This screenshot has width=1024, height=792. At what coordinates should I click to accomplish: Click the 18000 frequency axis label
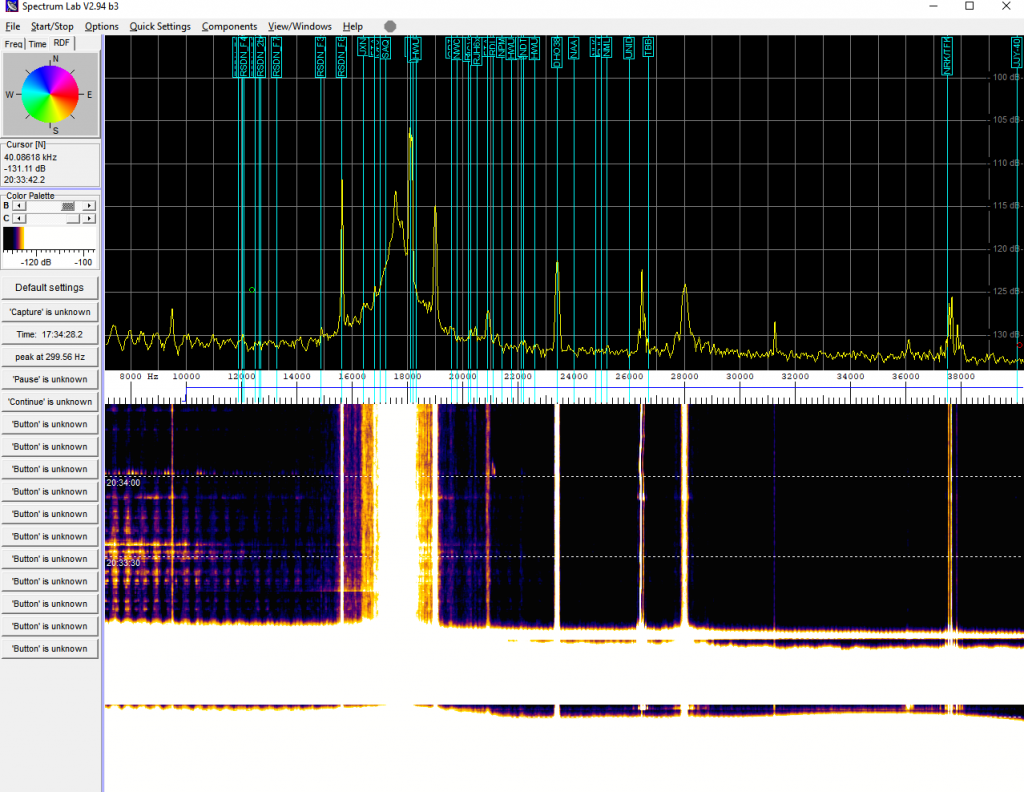click(x=407, y=377)
